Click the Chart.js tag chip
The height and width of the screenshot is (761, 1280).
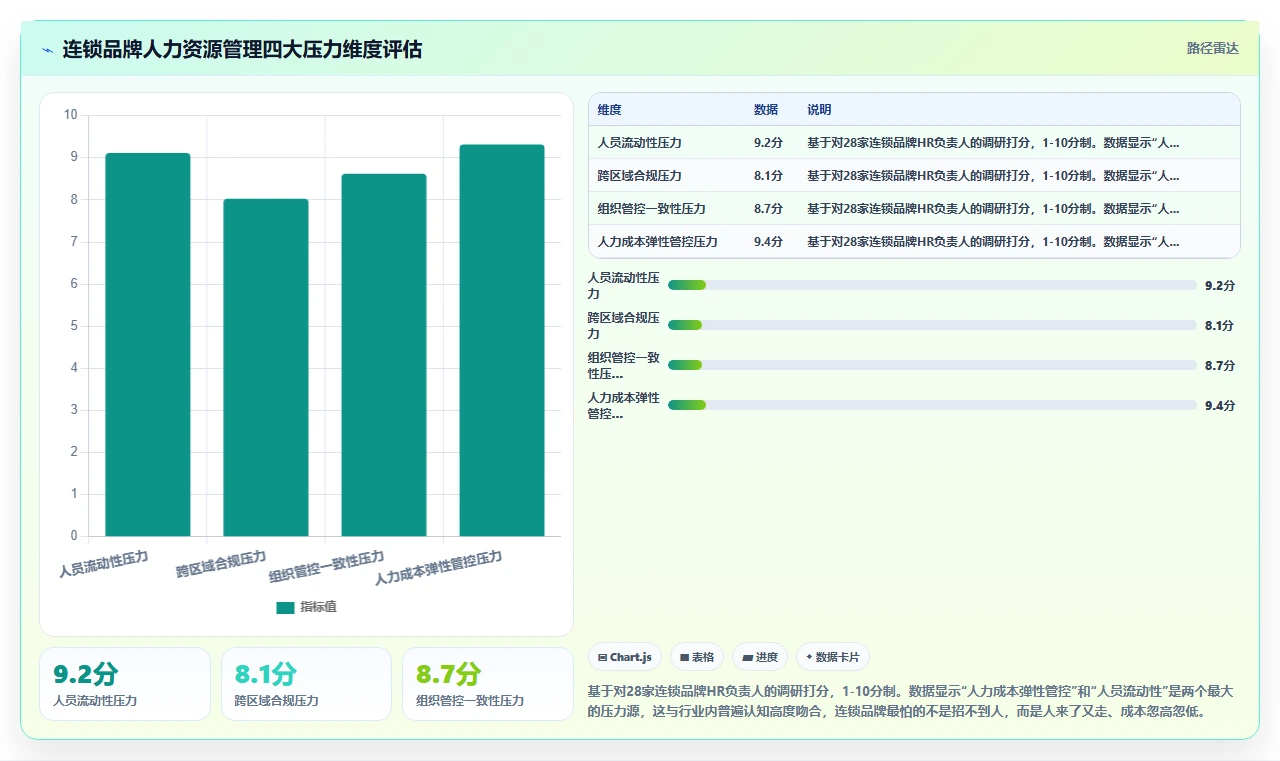tap(624, 657)
